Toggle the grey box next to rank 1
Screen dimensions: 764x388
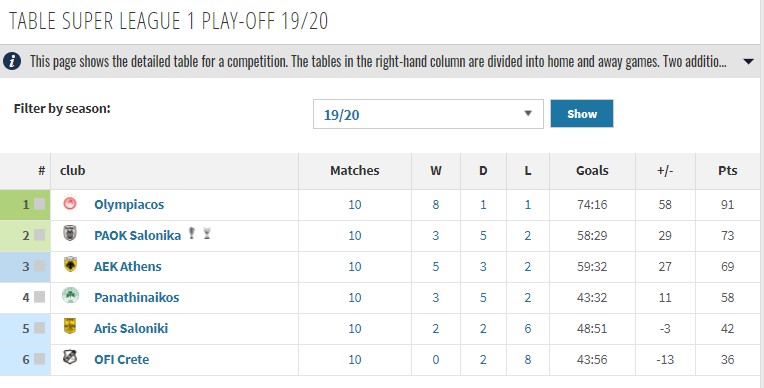pos(39,204)
